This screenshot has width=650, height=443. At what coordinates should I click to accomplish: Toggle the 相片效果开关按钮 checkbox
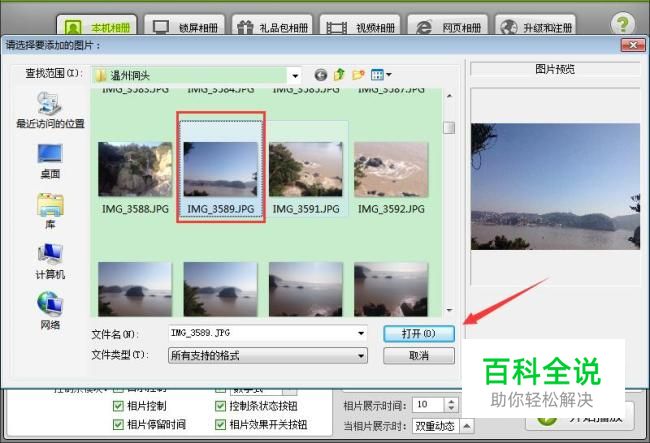[x=220, y=424]
